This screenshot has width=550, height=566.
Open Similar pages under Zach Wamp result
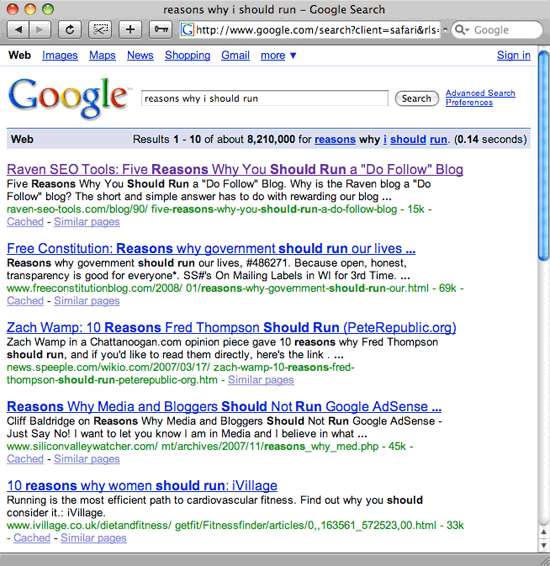[x=261, y=380]
